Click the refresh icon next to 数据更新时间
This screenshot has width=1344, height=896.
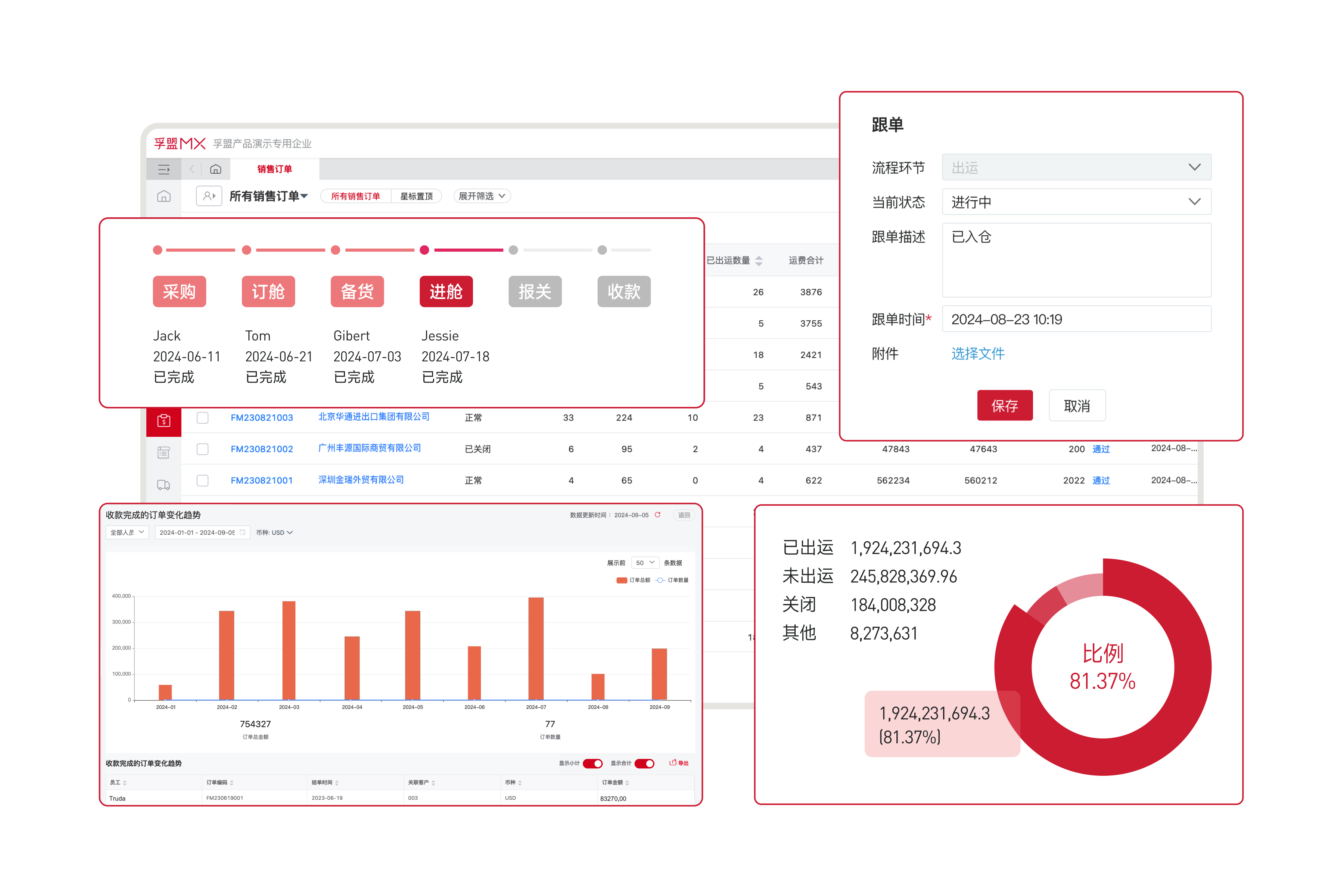pos(658,515)
